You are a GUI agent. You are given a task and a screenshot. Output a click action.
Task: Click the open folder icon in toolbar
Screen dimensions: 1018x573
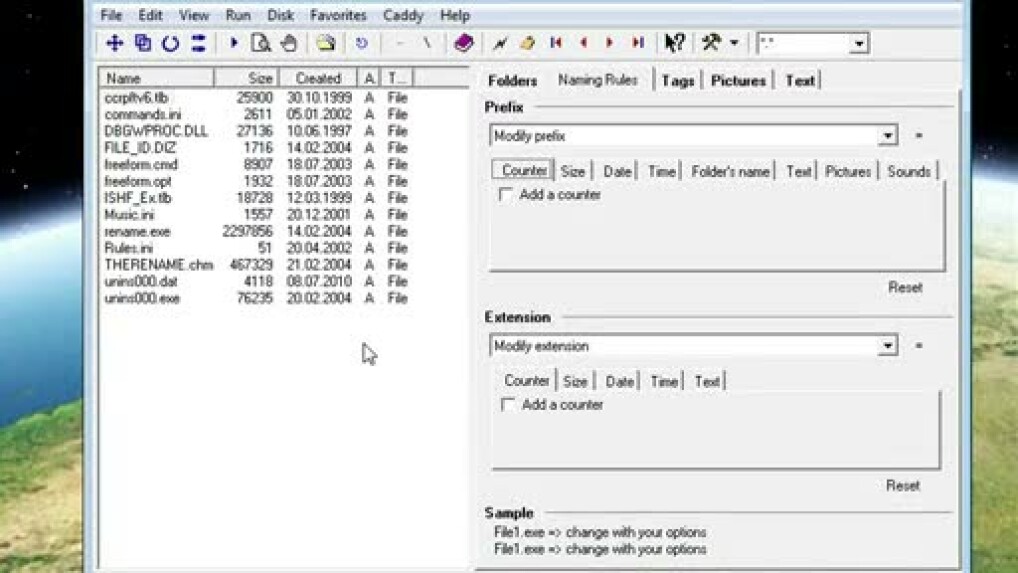pos(325,43)
